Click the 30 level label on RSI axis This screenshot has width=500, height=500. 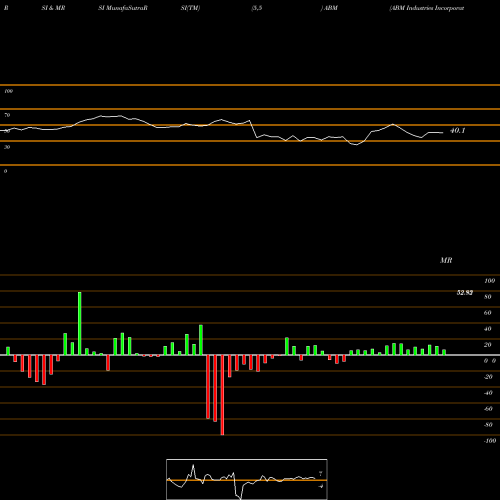(x=7, y=147)
